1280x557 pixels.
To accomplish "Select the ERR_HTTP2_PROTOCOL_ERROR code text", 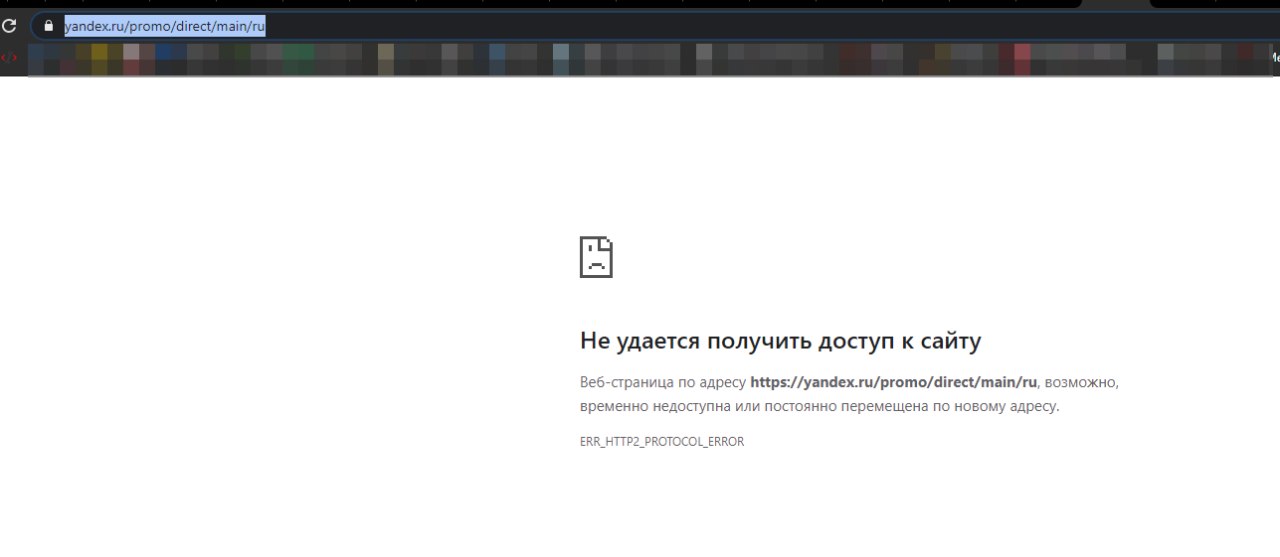I will pos(662,441).
